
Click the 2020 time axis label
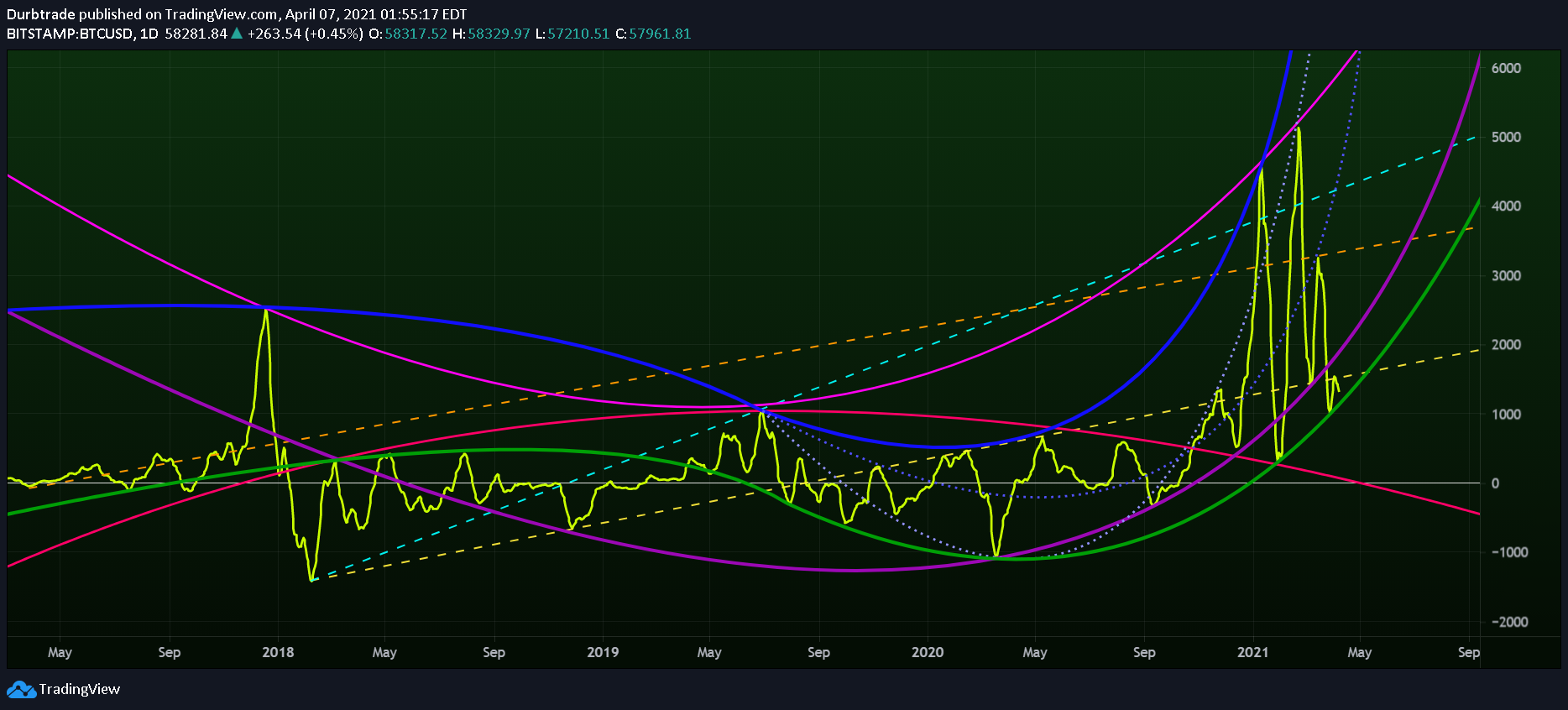tap(928, 652)
